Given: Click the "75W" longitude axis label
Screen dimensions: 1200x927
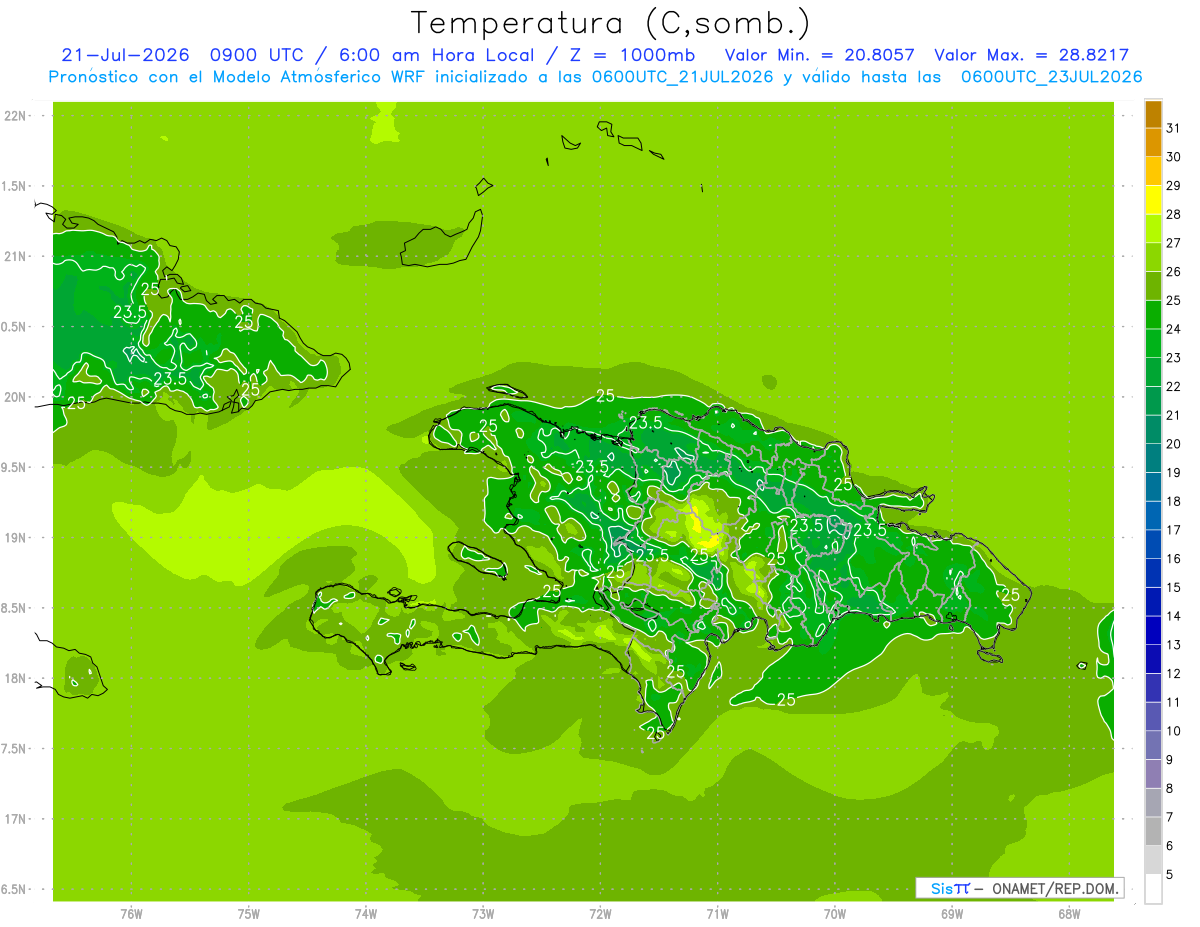Looking at the screenshot, I should point(249,914).
